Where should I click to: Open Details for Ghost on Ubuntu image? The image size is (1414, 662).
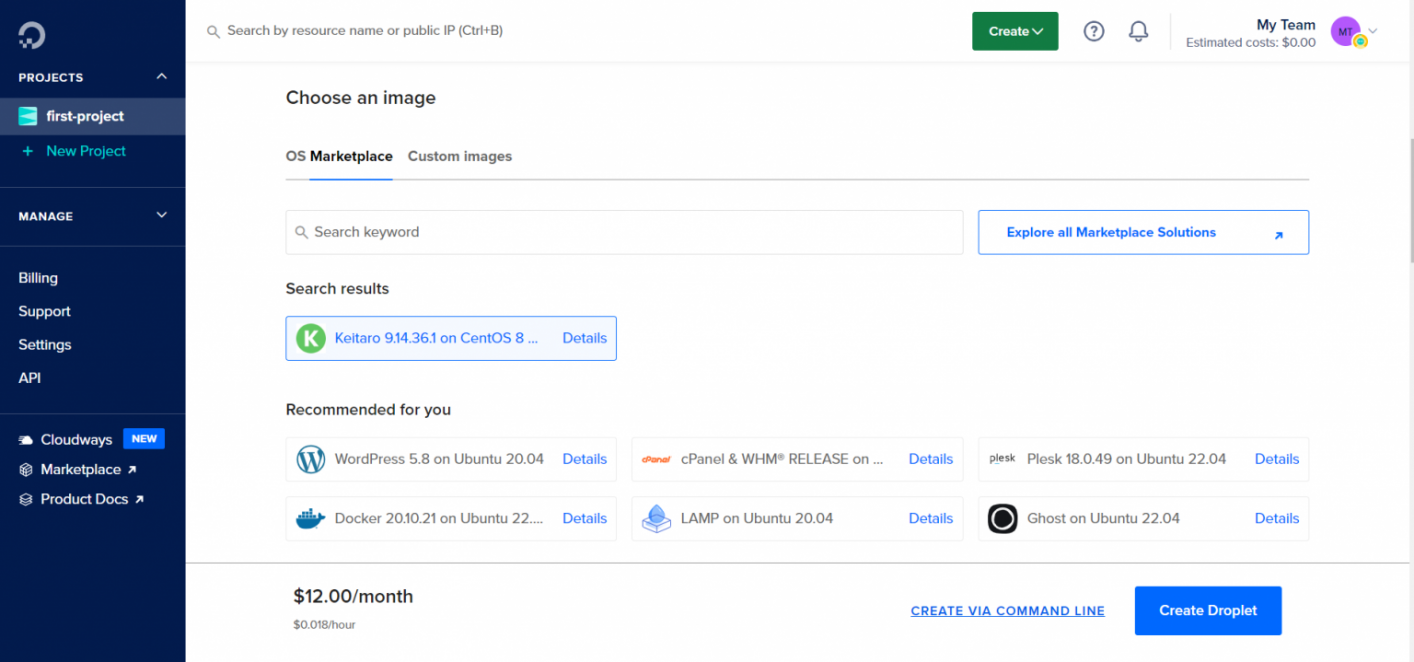[1277, 518]
